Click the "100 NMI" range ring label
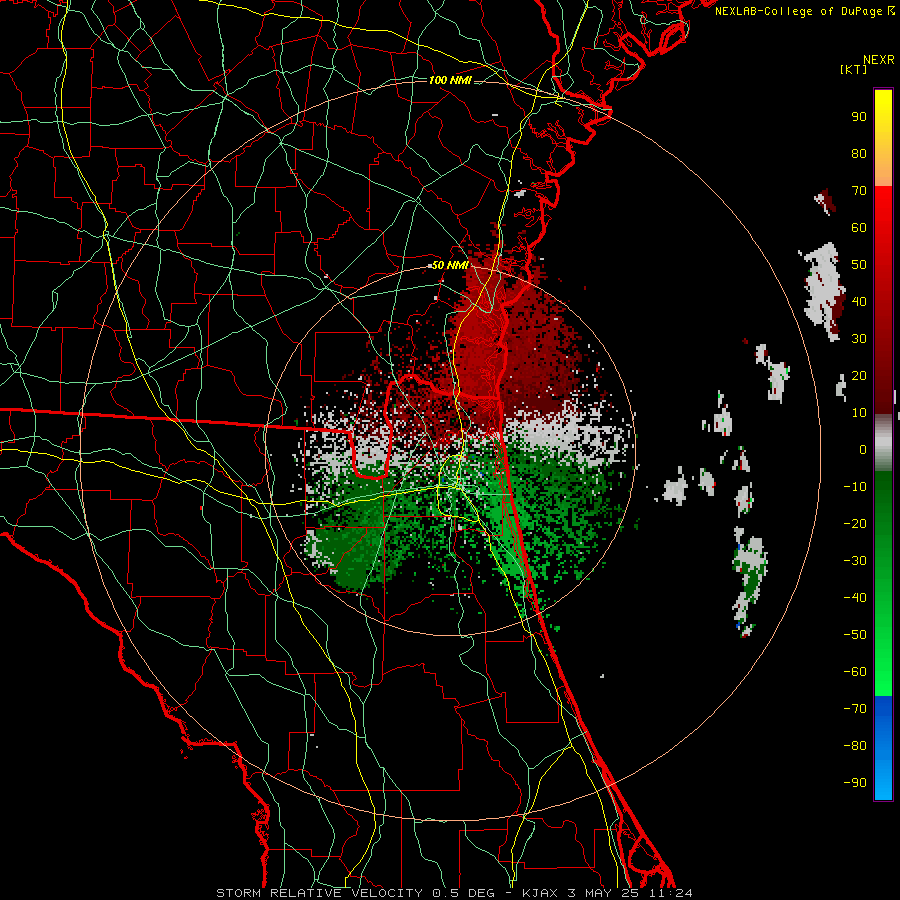Image resolution: width=900 pixels, height=900 pixels. (450, 80)
